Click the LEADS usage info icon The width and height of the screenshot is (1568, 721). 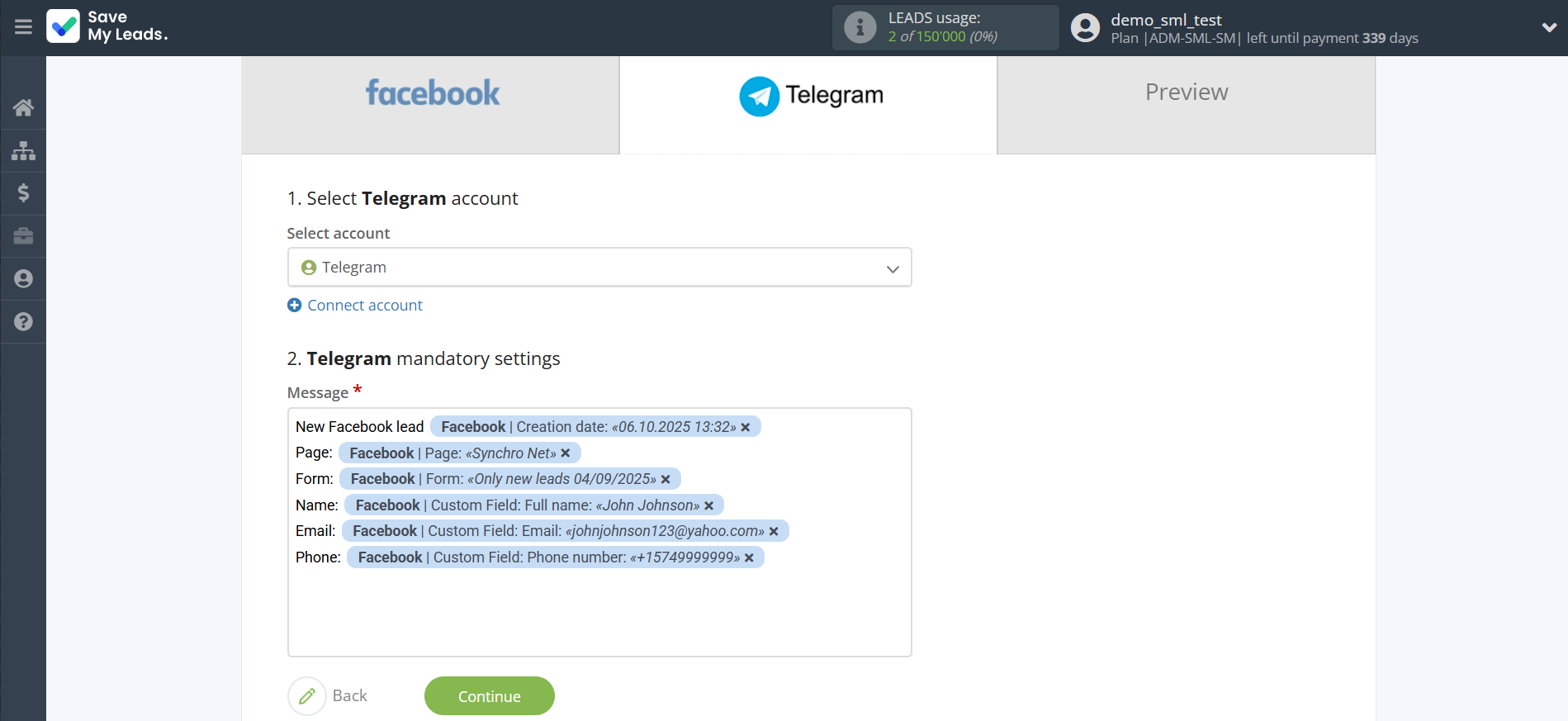[860, 27]
